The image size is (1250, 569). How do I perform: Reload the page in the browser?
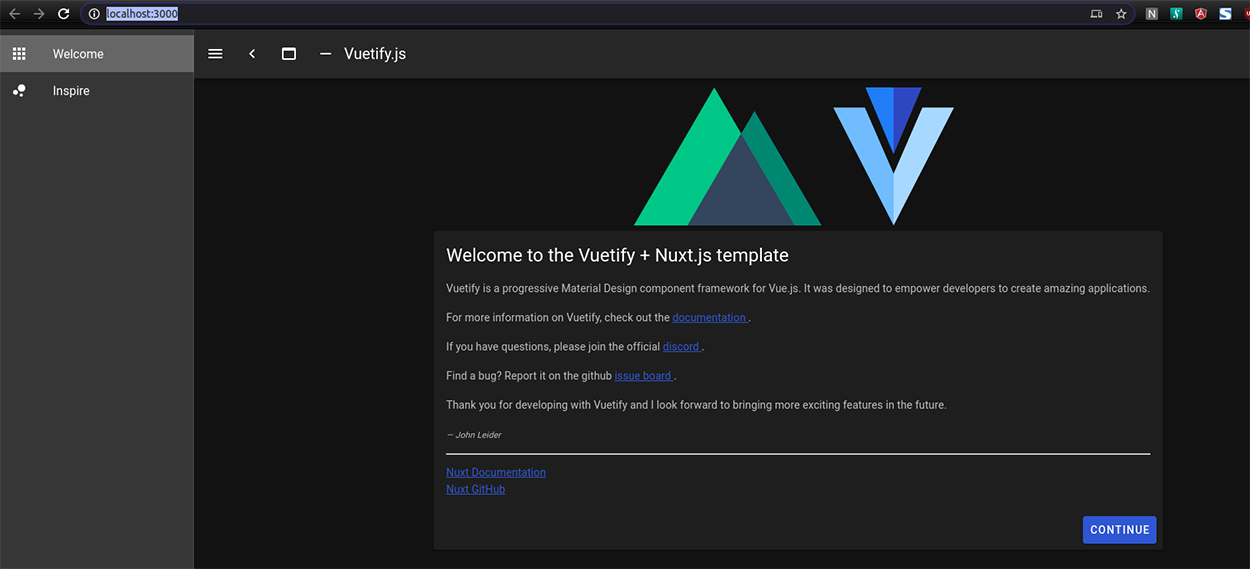[x=64, y=14]
